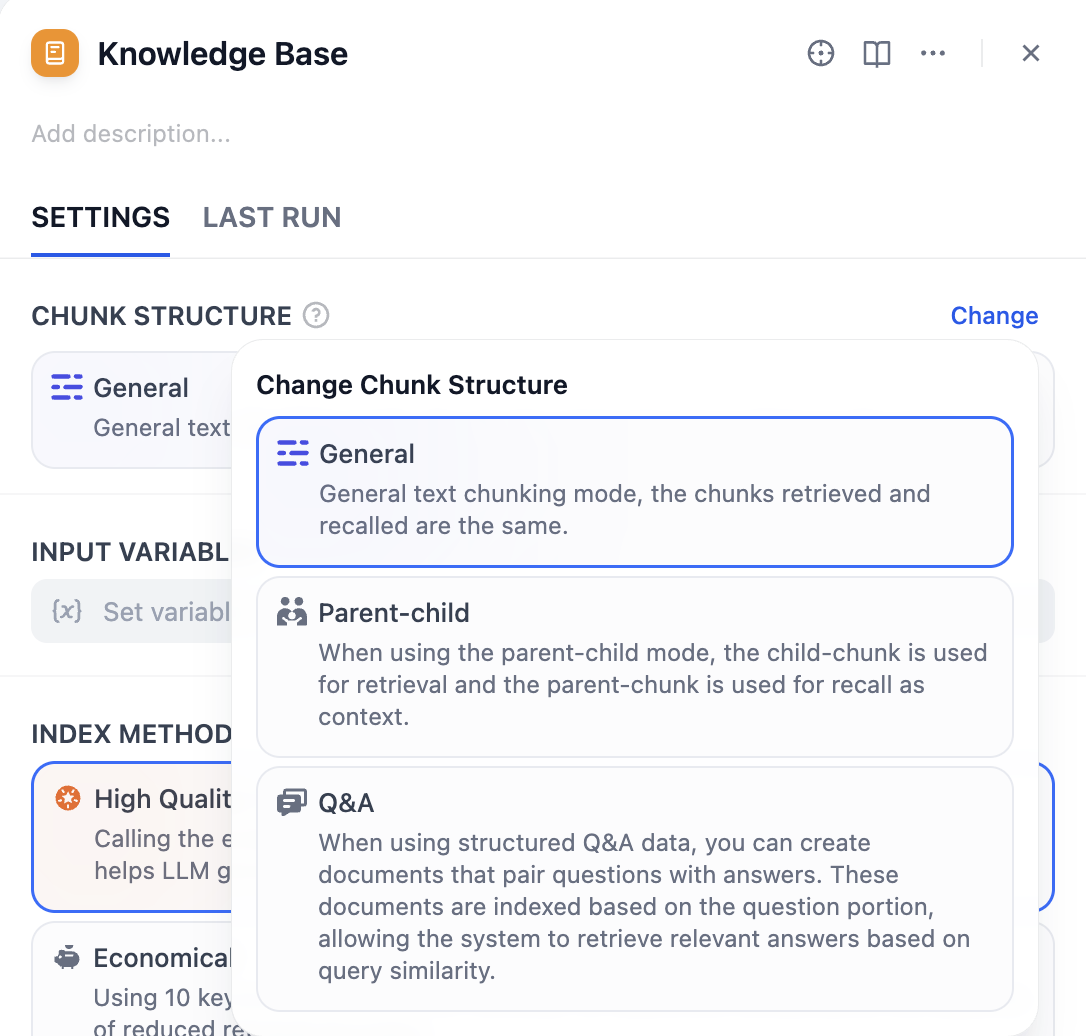This screenshot has width=1086, height=1036.
Task: Select the Q&A chunk structure option
Action: coord(634,888)
